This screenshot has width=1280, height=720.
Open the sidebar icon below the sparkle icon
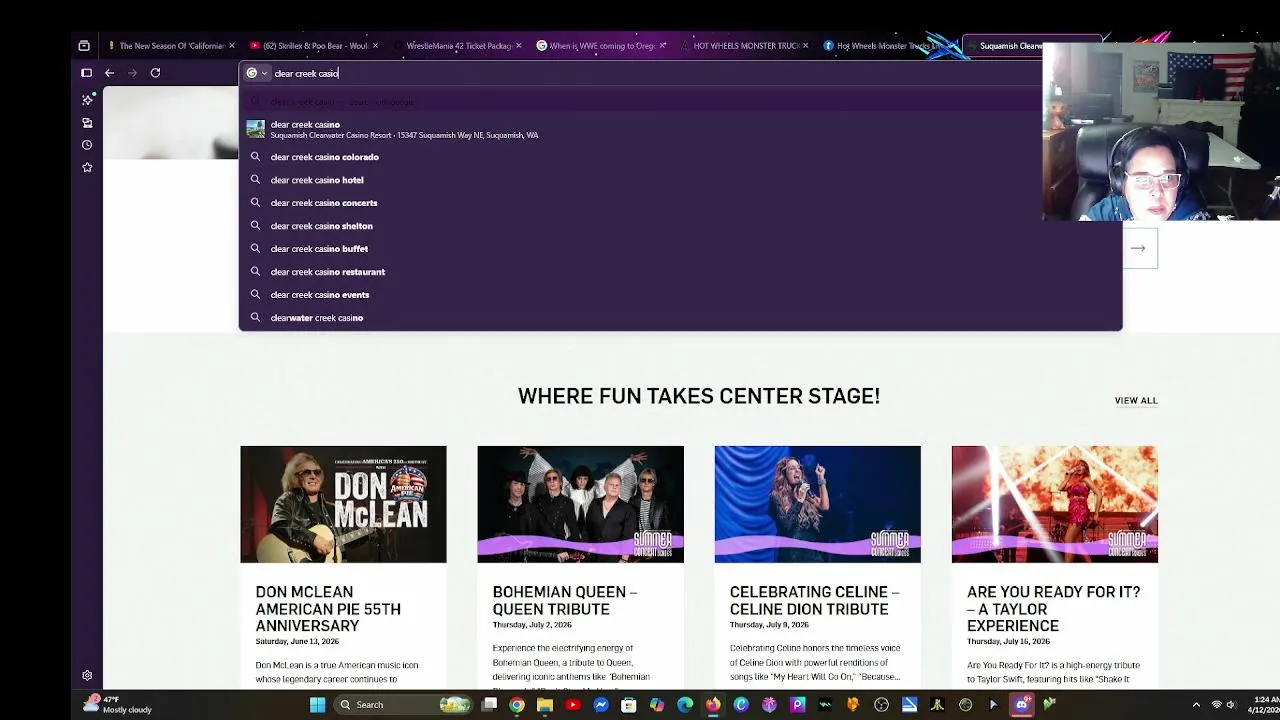click(x=87, y=123)
